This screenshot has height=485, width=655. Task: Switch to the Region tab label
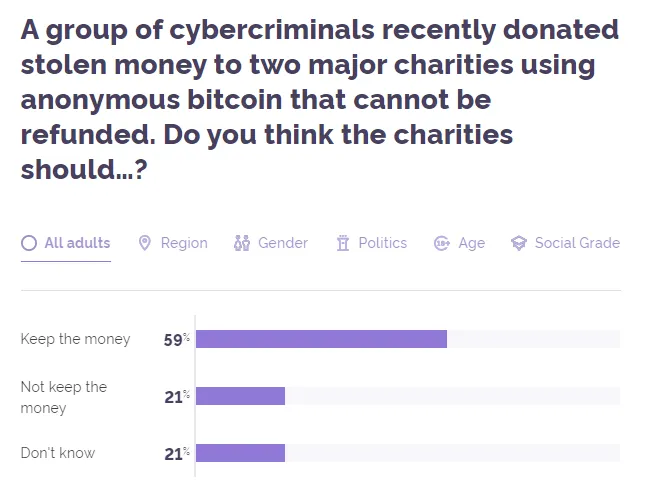point(184,243)
